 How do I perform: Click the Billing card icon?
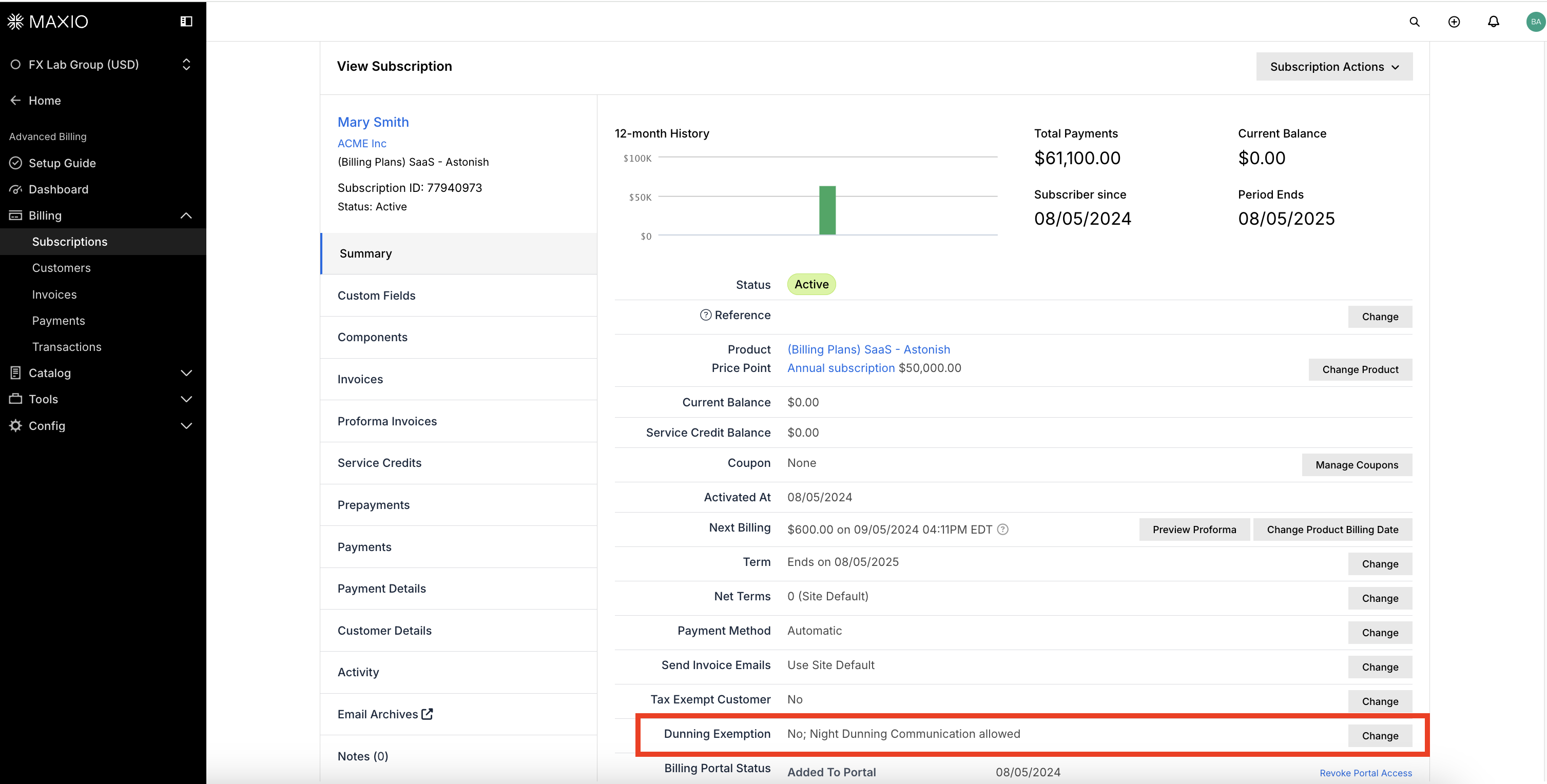(15, 215)
